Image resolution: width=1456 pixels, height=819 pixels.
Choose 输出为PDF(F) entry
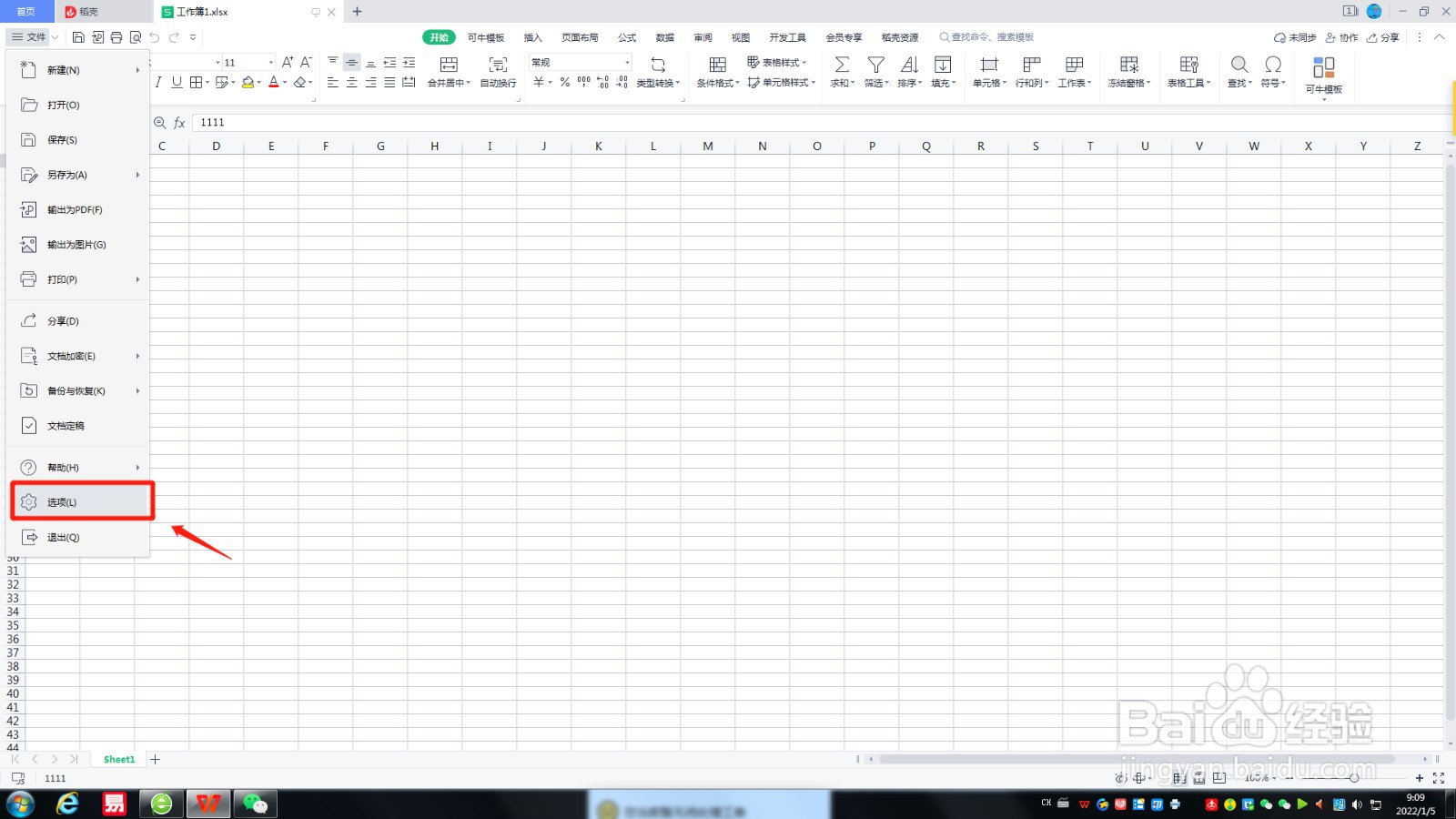click(x=78, y=209)
